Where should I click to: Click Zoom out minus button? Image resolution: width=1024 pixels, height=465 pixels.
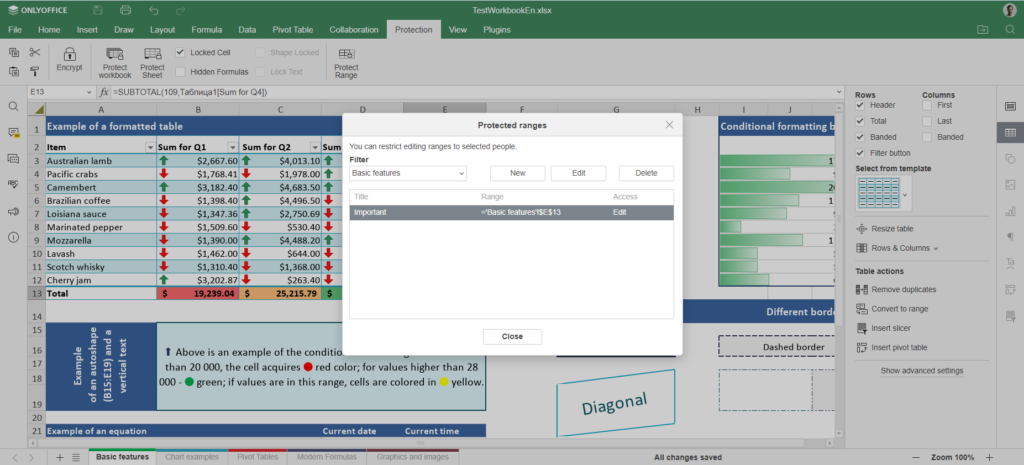point(916,457)
